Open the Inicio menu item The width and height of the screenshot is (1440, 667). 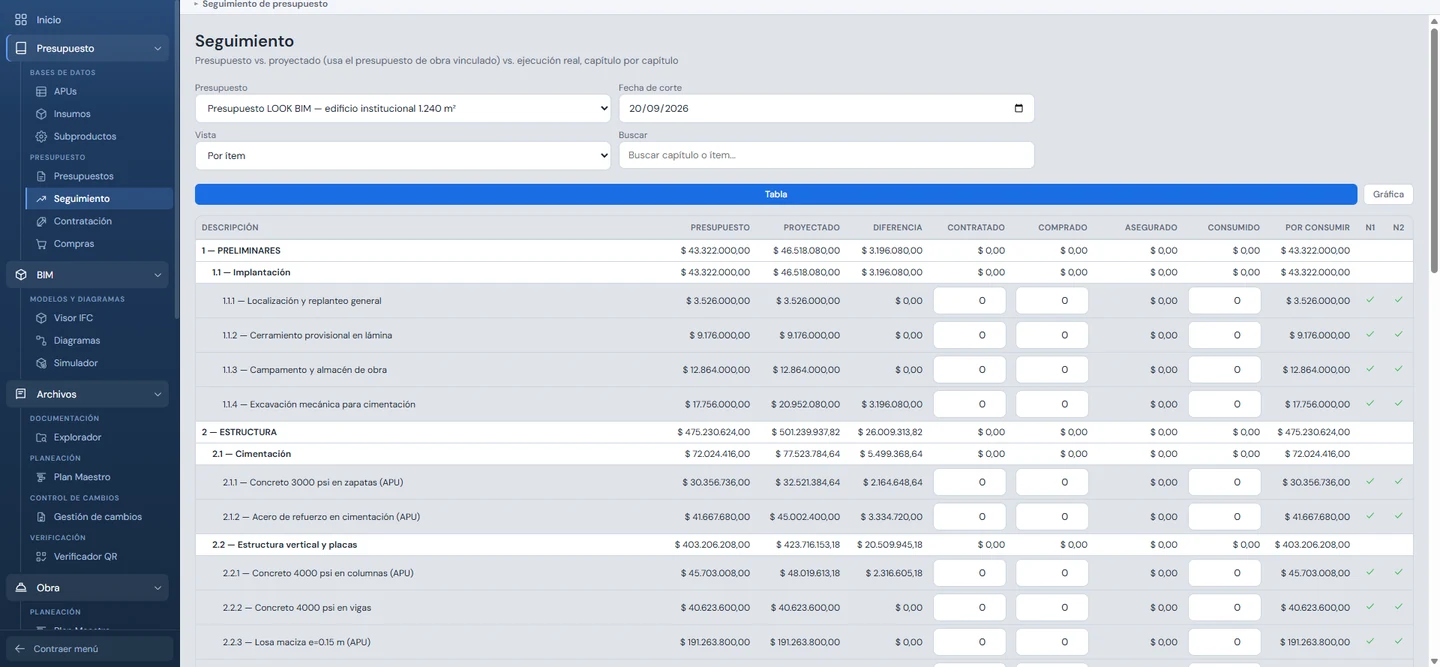(87, 20)
